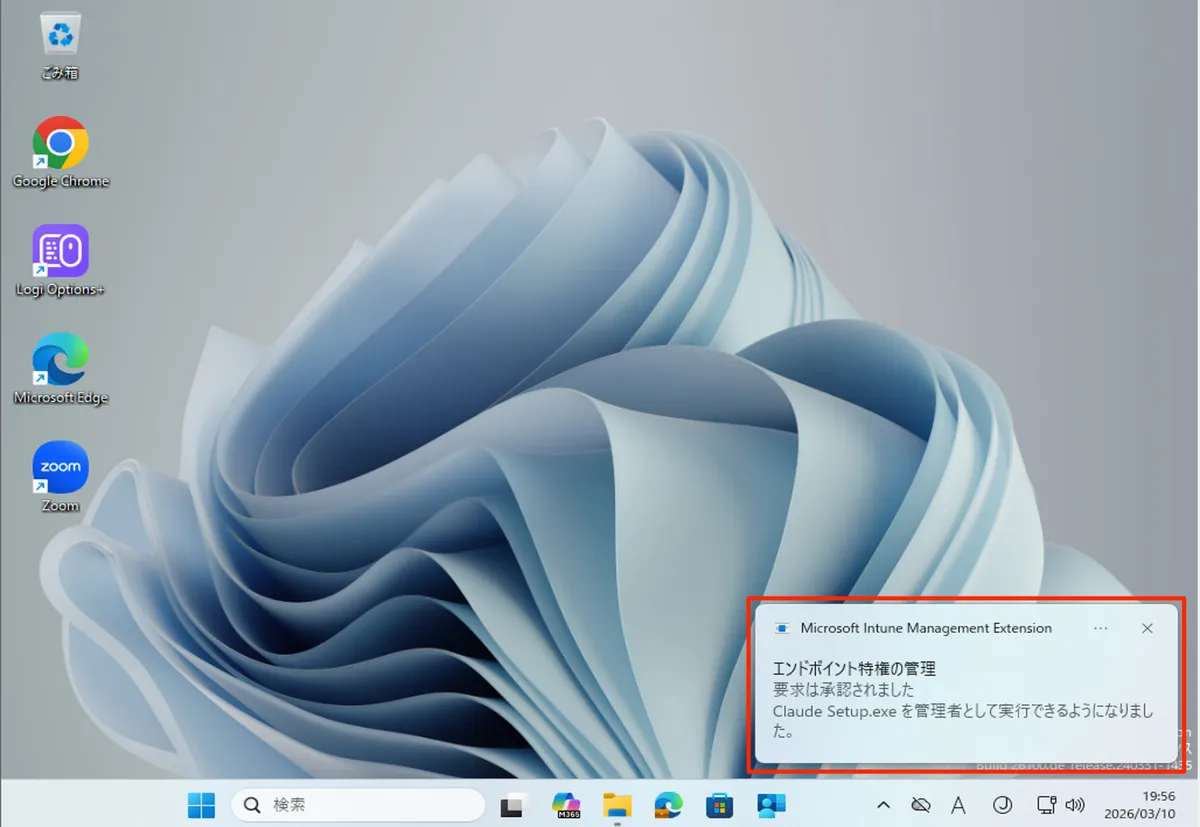The image size is (1200, 827).
Task: Launch the Microsoft 365 Copilot taskbar app
Action: point(566,805)
